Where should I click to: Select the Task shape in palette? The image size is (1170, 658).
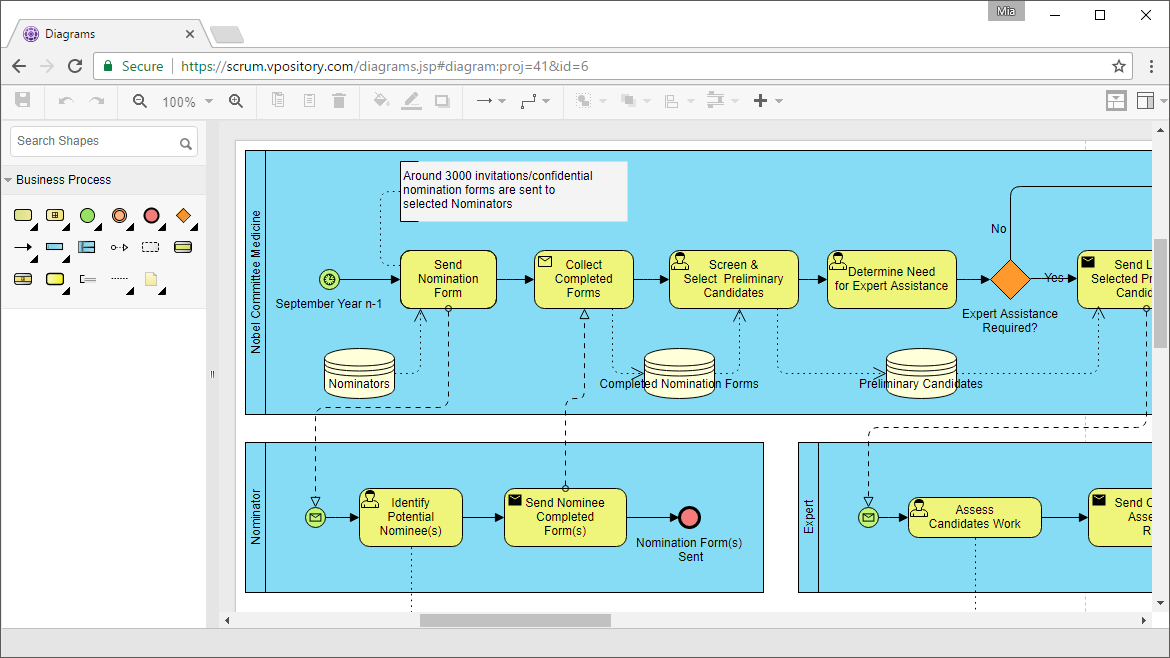click(x=23, y=216)
